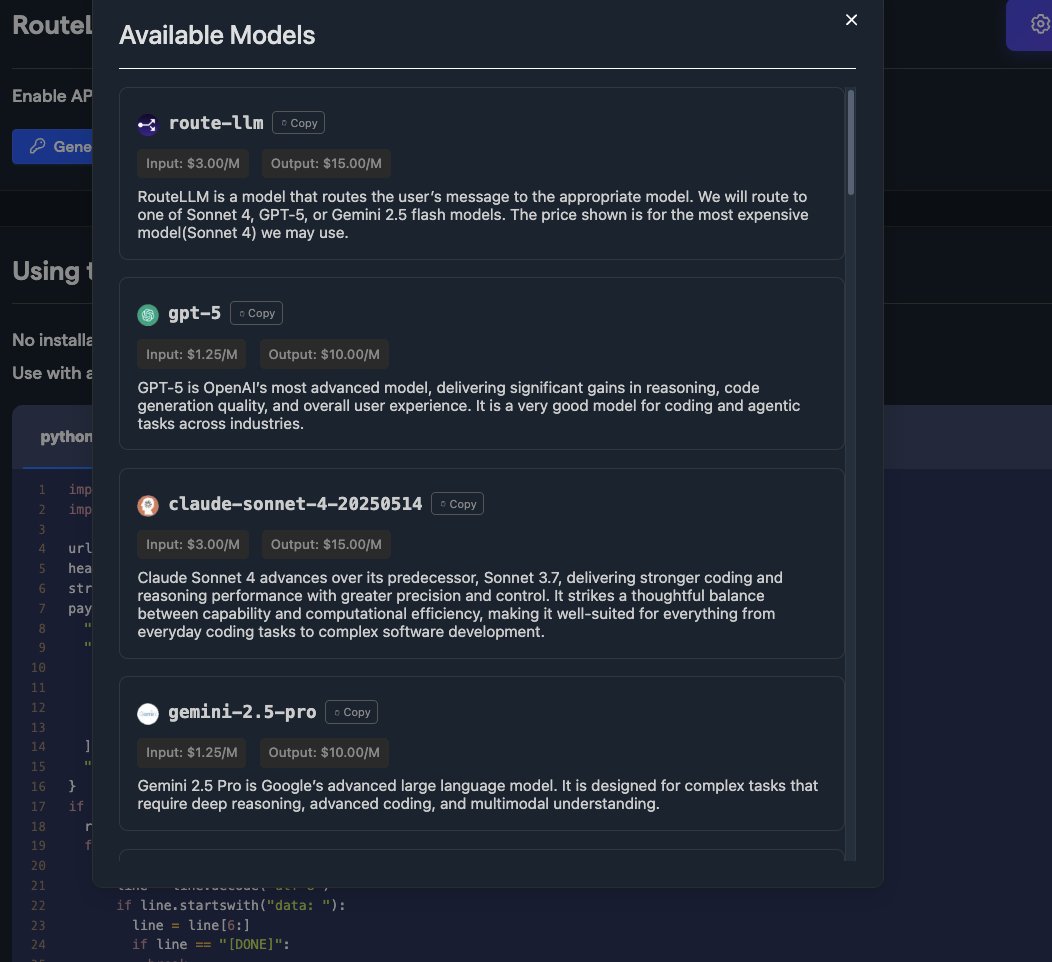Click the gpt-5 OpenAI logo icon
The height and width of the screenshot is (962, 1052).
coord(148,315)
